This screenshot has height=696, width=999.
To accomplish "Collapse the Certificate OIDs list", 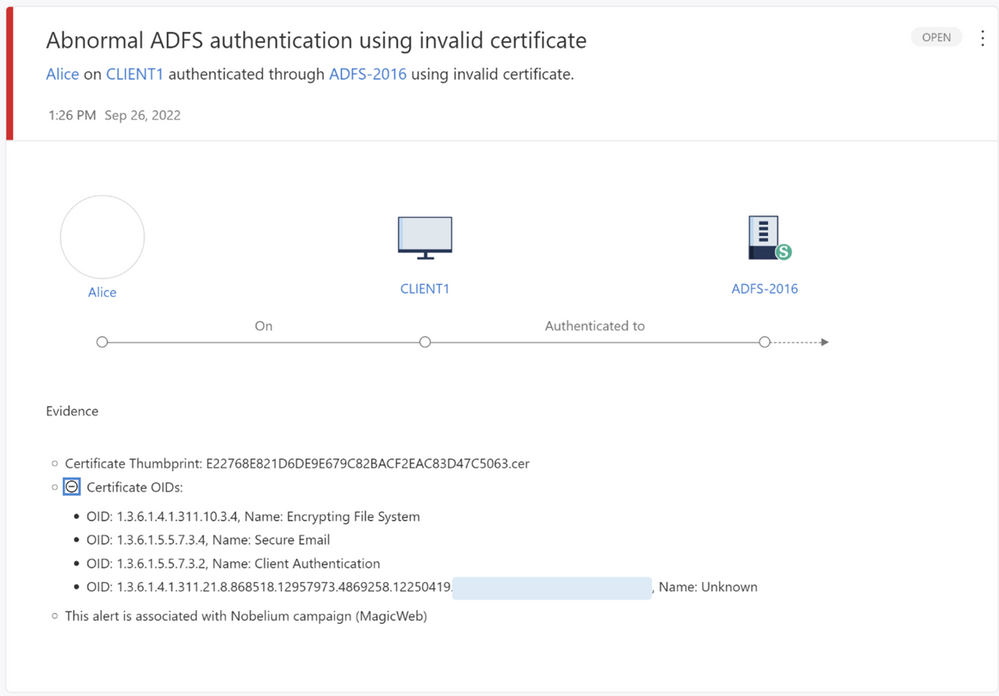I will tap(72, 487).
